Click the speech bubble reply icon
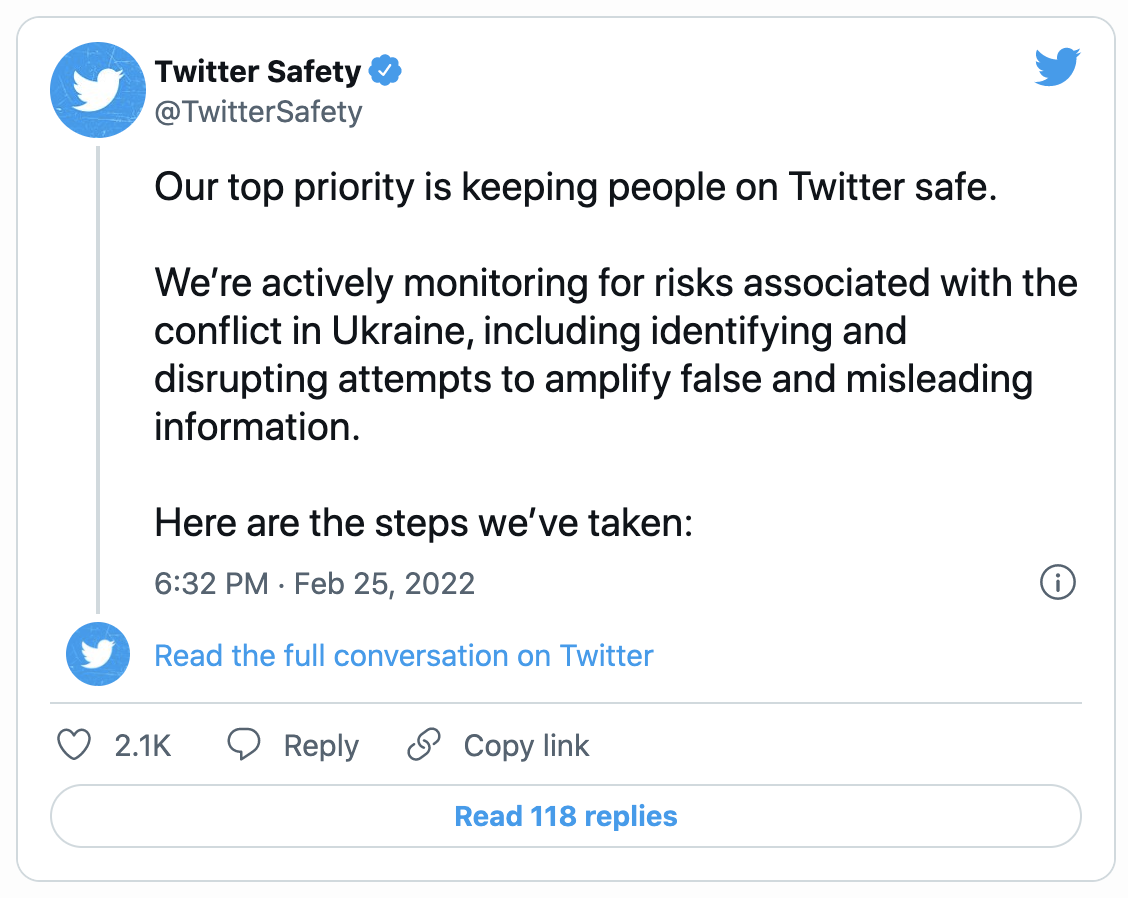This screenshot has height=898, width=1128. pos(244,744)
